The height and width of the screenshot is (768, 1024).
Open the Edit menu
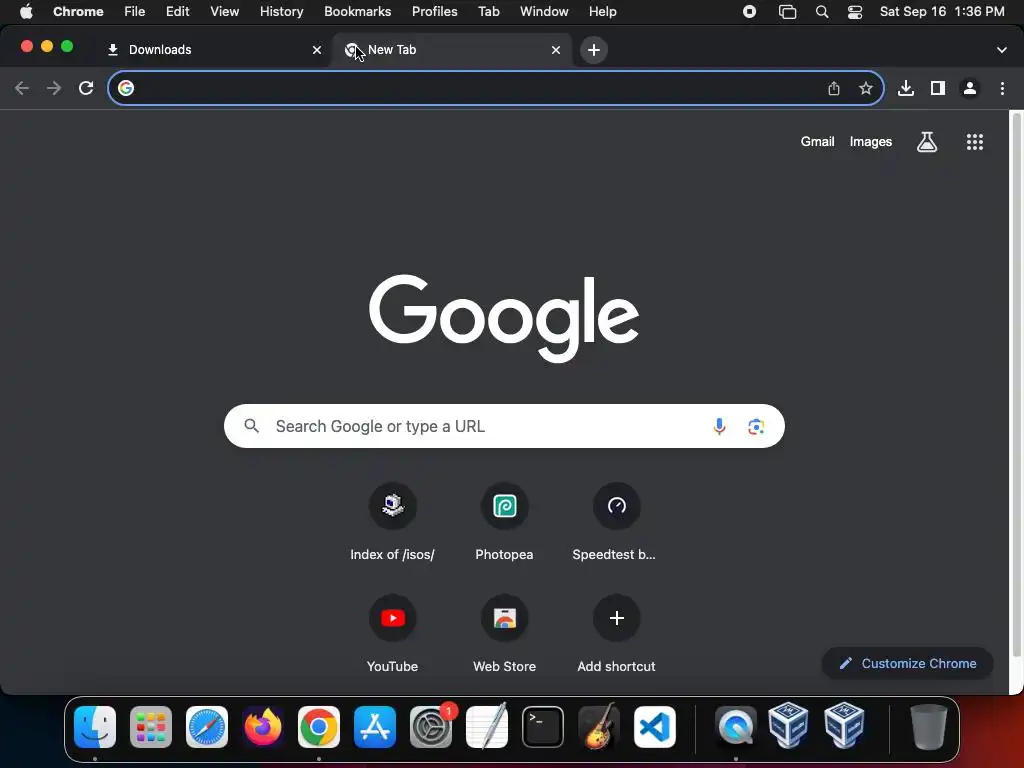pos(178,12)
